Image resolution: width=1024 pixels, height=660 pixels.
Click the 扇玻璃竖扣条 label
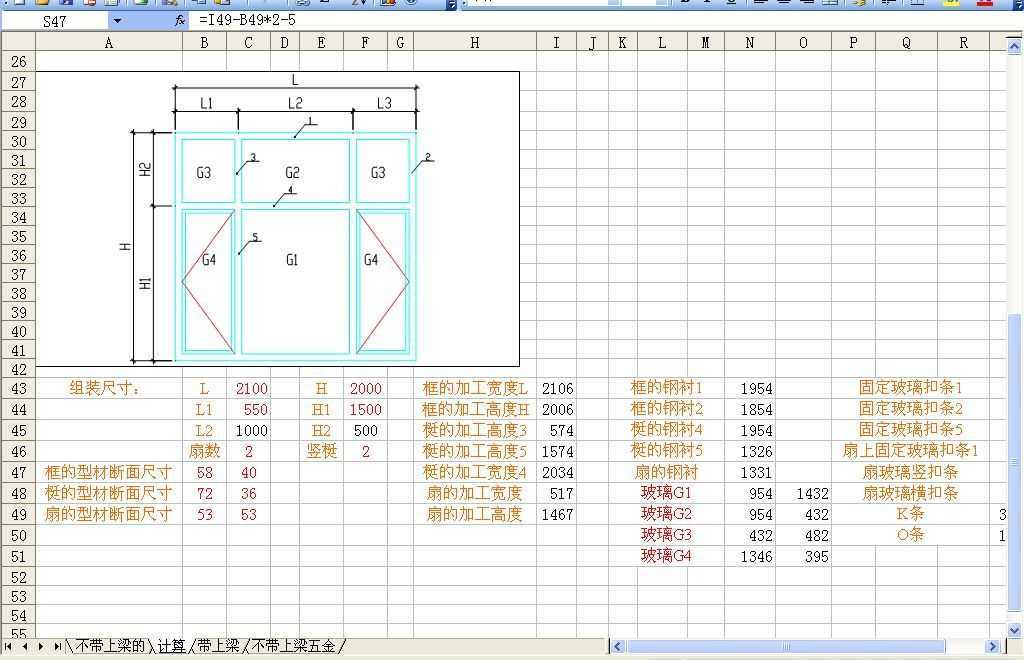[x=910, y=472]
